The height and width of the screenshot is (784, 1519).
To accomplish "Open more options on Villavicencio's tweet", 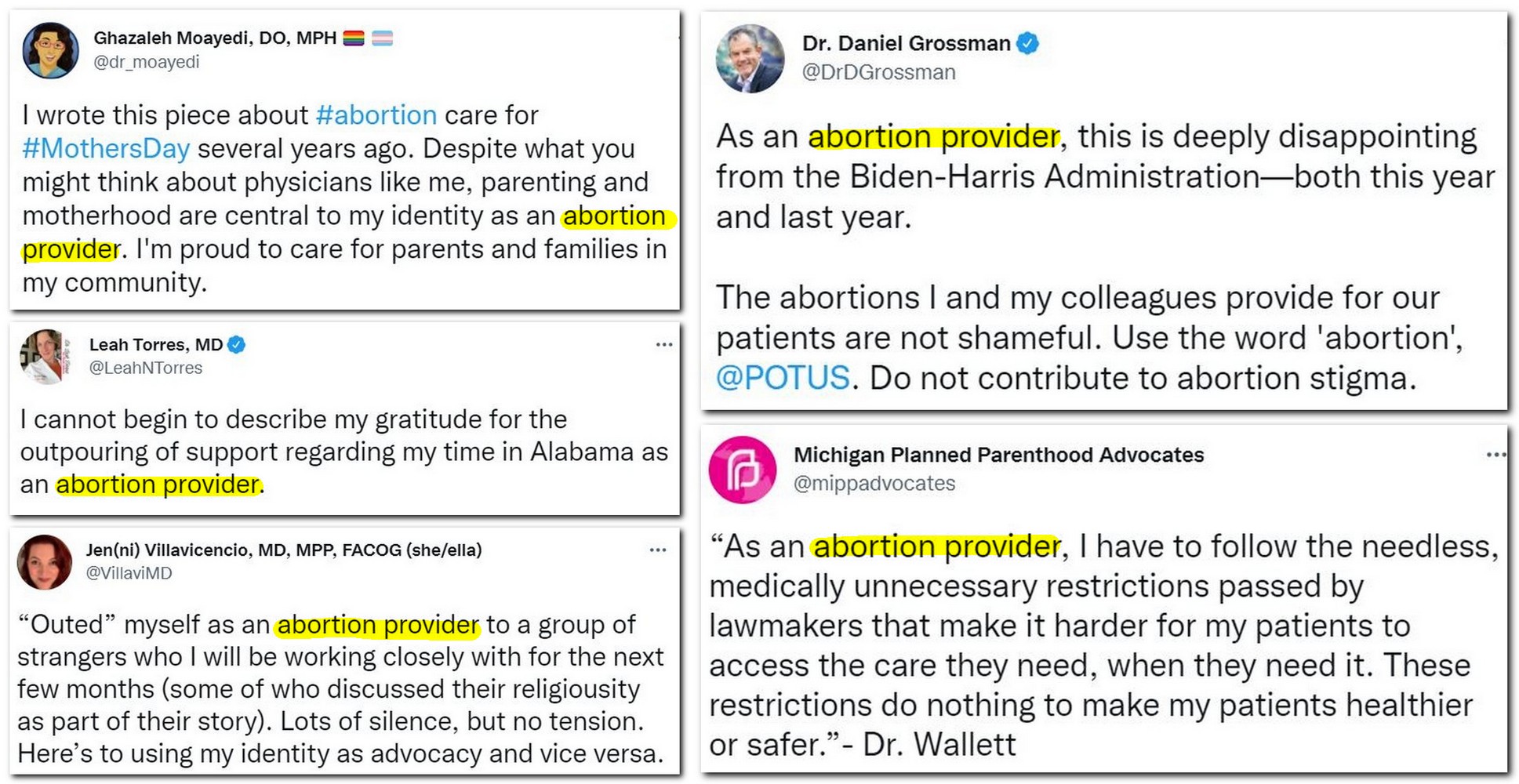I will (658, 550).
